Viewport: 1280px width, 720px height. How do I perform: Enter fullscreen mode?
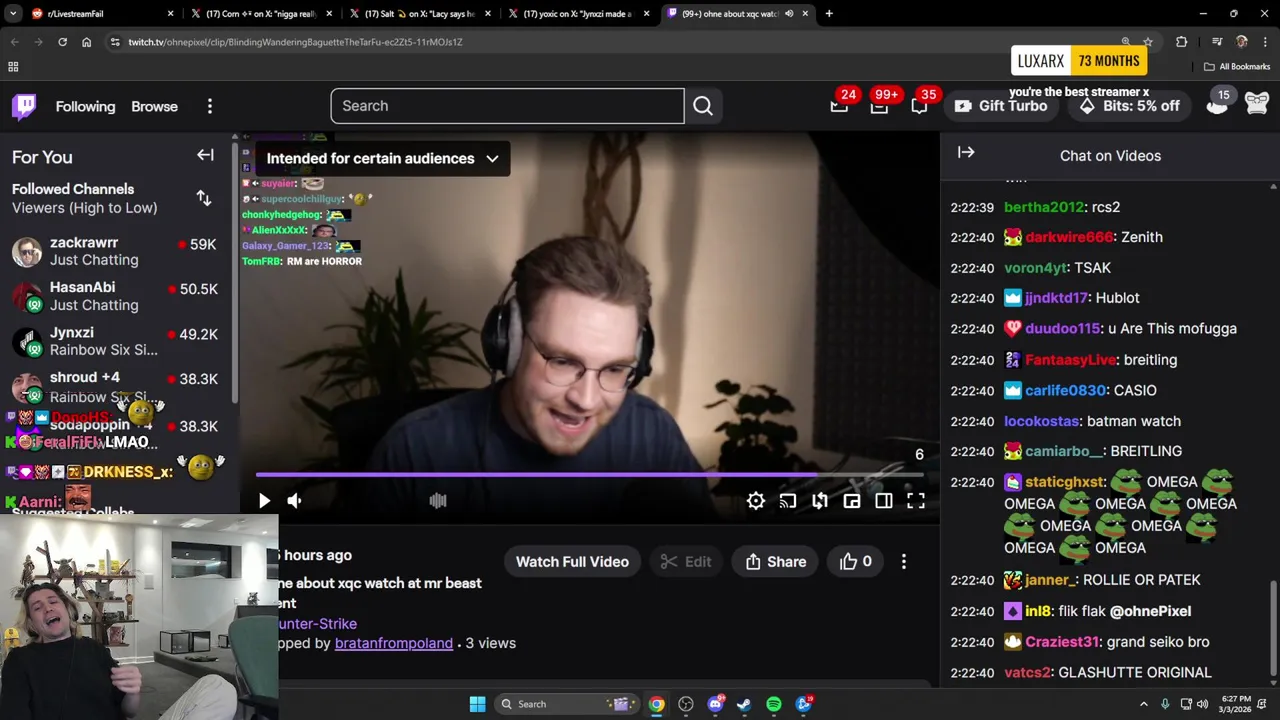(x=916, y=501)
